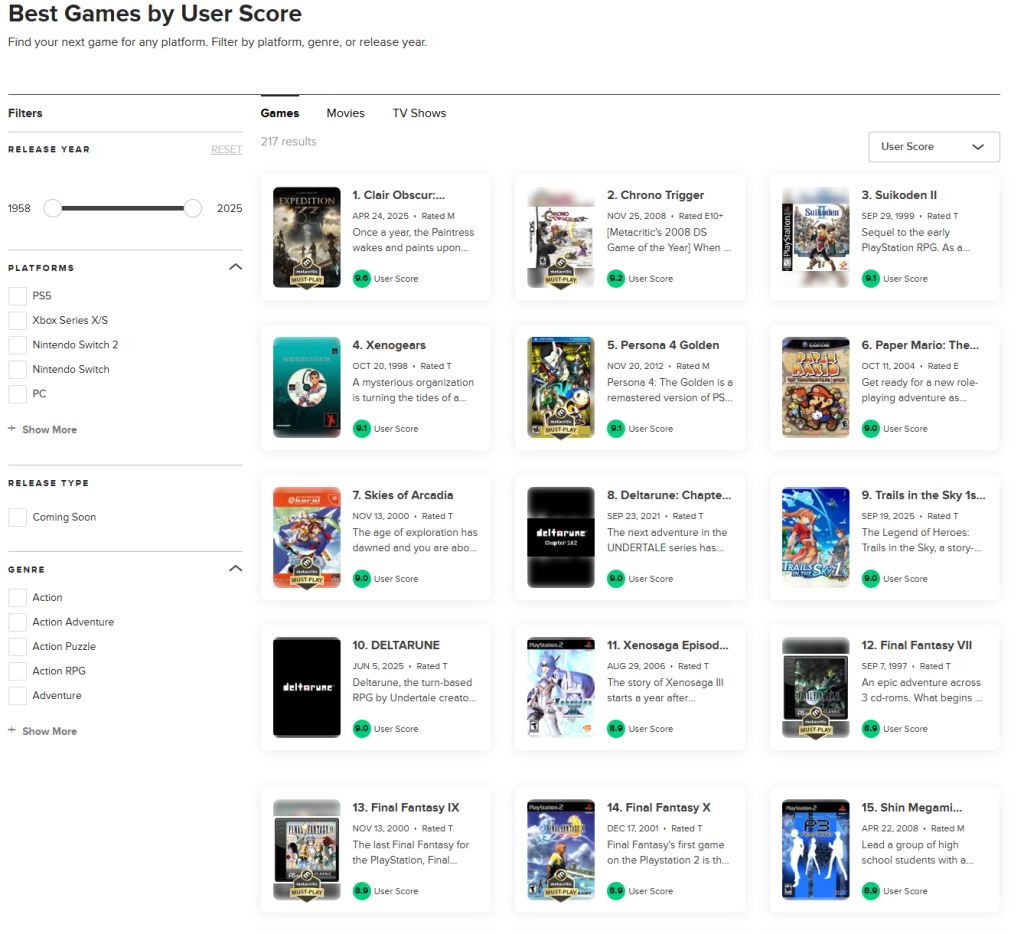Viewport: 1024px width, 934px height.
Task: Open the Suikoden II cover image
Action: pyautogui.click(x=816, y=238)
